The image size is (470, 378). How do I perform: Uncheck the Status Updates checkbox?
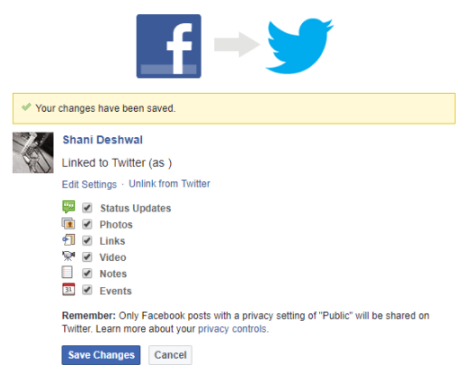87,208
